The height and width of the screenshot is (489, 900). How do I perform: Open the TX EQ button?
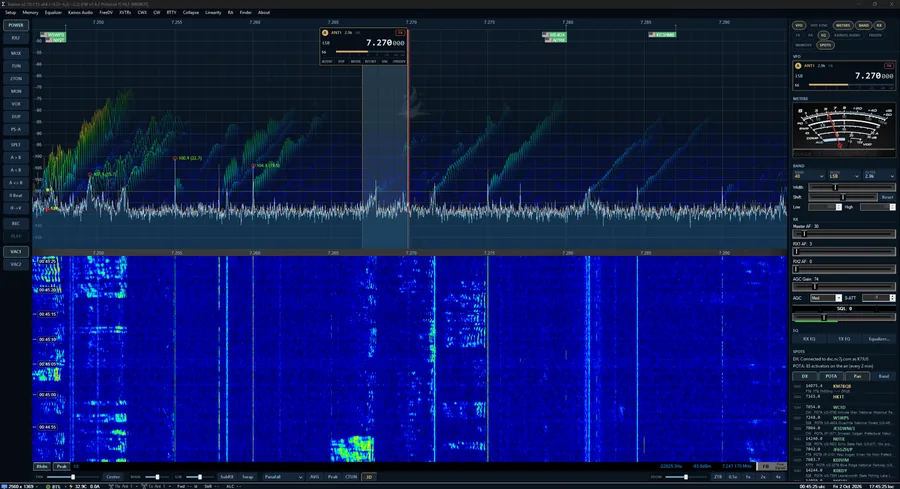[844, 339]
